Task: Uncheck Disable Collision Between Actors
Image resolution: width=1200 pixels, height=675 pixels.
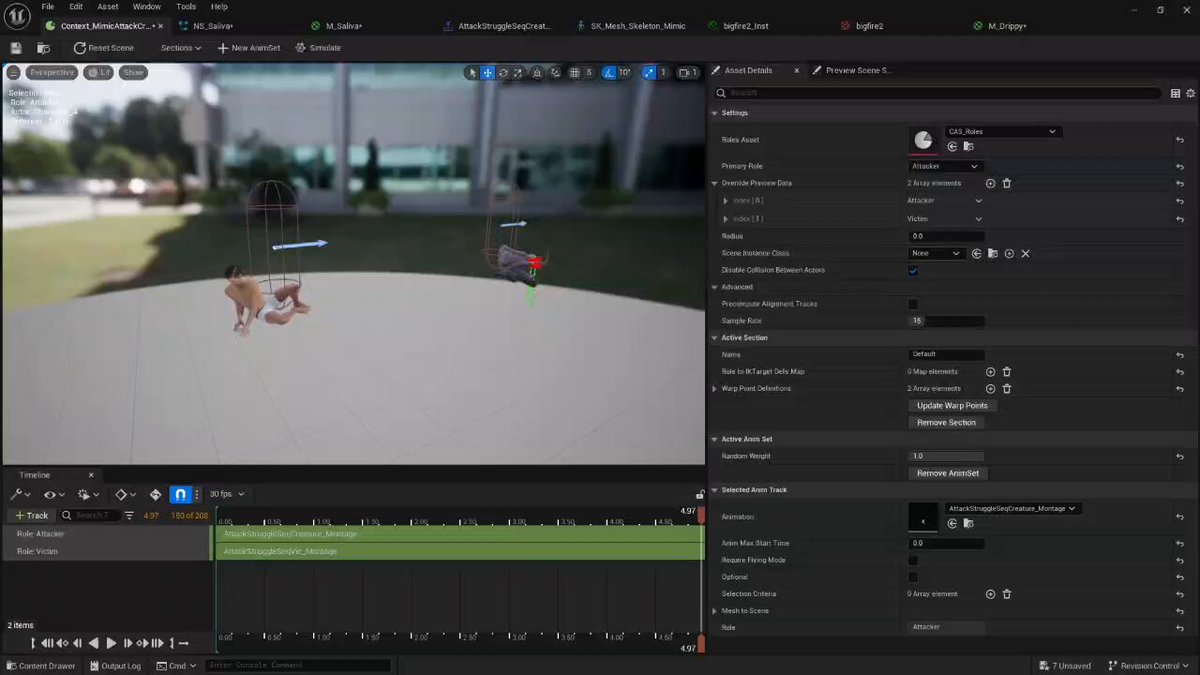Action: 913,270
